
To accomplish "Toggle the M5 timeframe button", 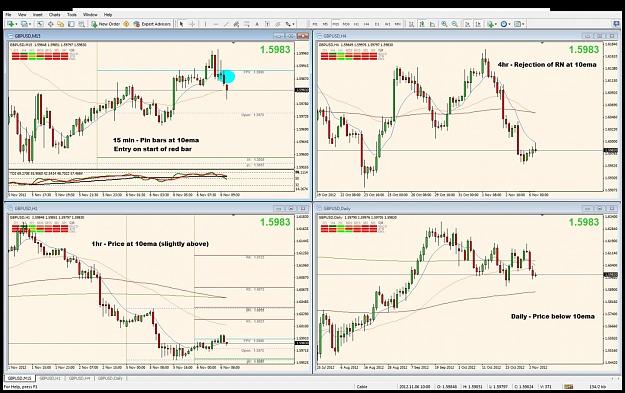I will [325, 24].
